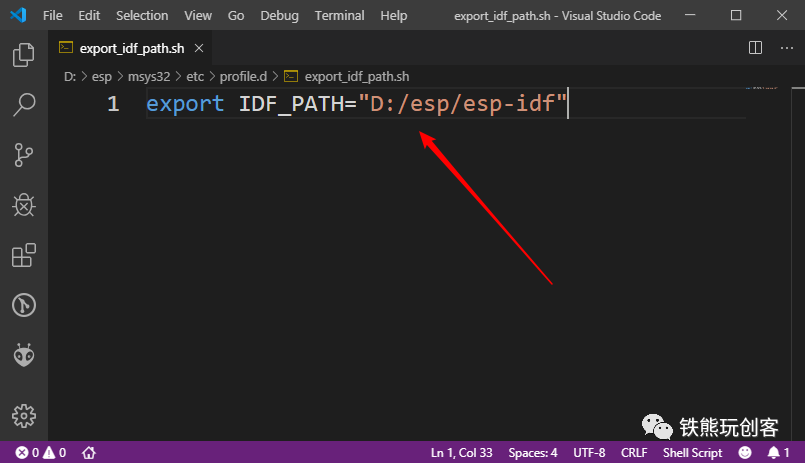Open the Source Control view
The image size is (805, 463).
pos(24,155)
